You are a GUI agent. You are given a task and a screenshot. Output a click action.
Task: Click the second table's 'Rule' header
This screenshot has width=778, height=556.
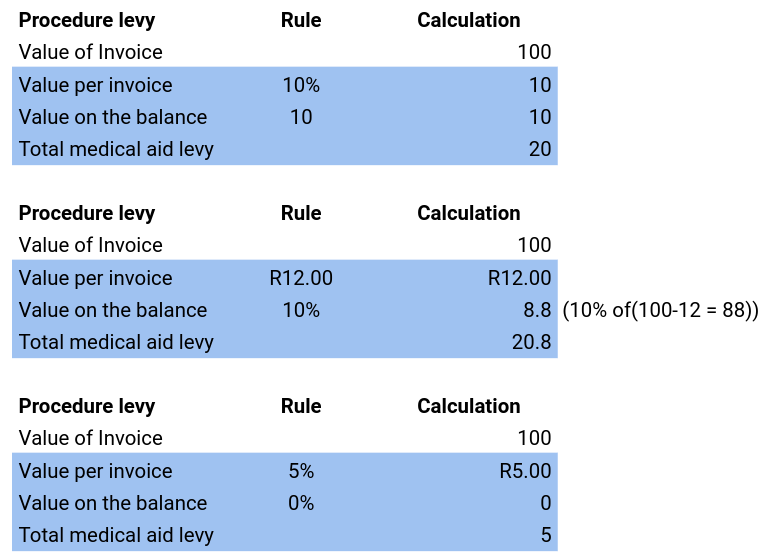pyautogui.click(x=301, y=213)
